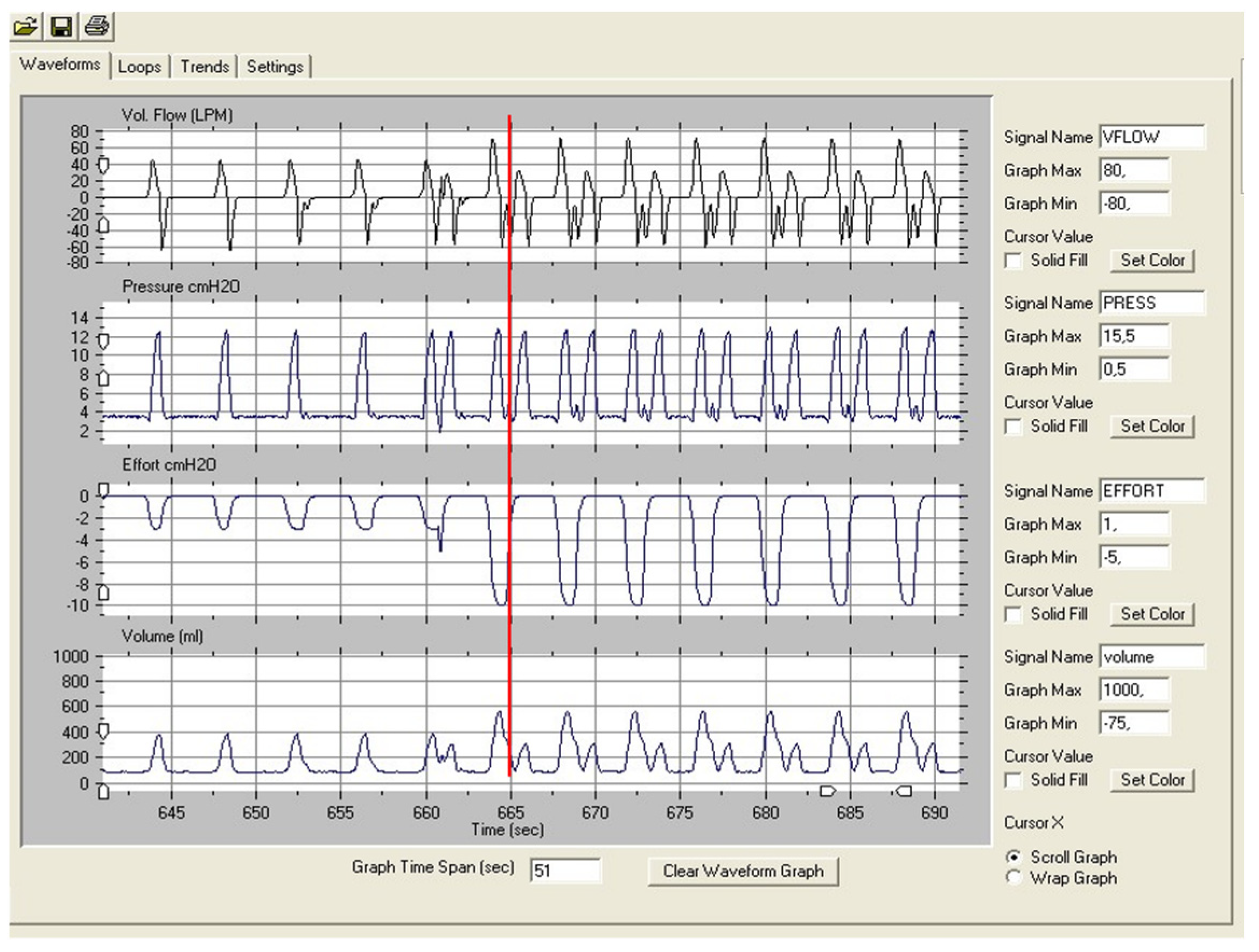Click the Save floppy disk icon
This screenshot has height=952, width=1259.
coord(60,27)
